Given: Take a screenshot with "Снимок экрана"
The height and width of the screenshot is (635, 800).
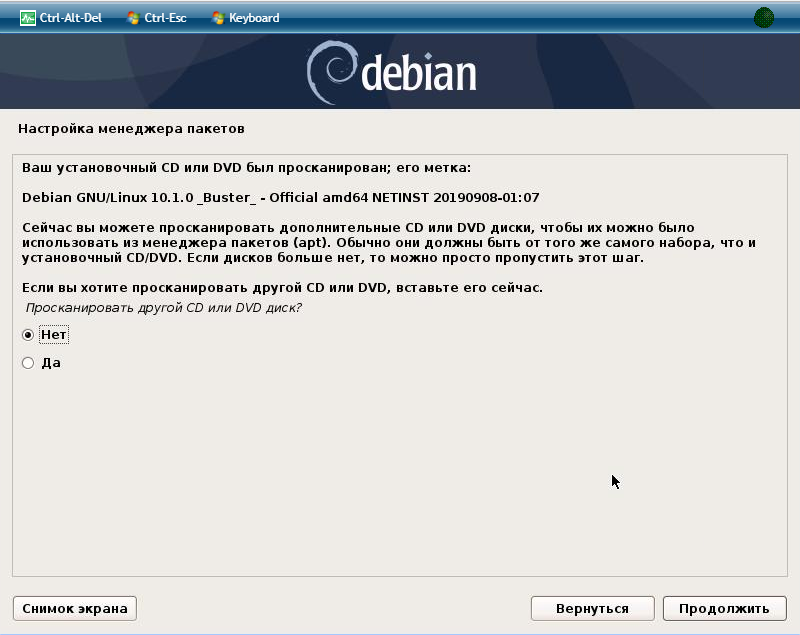Looking at the screenshot, I should (75, 608).
